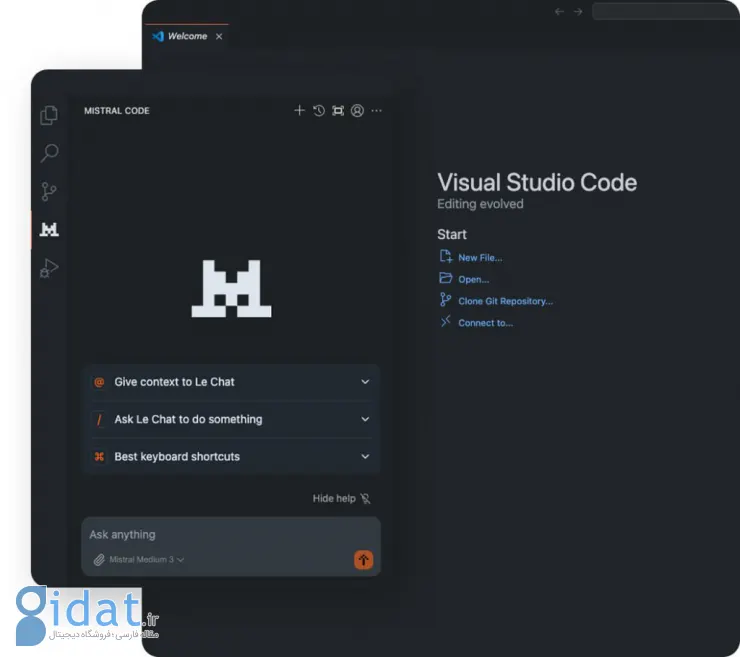Click the Connect to... link
Image resolution: width=740 pixels, height=657 pixels.
click(485, 323)
